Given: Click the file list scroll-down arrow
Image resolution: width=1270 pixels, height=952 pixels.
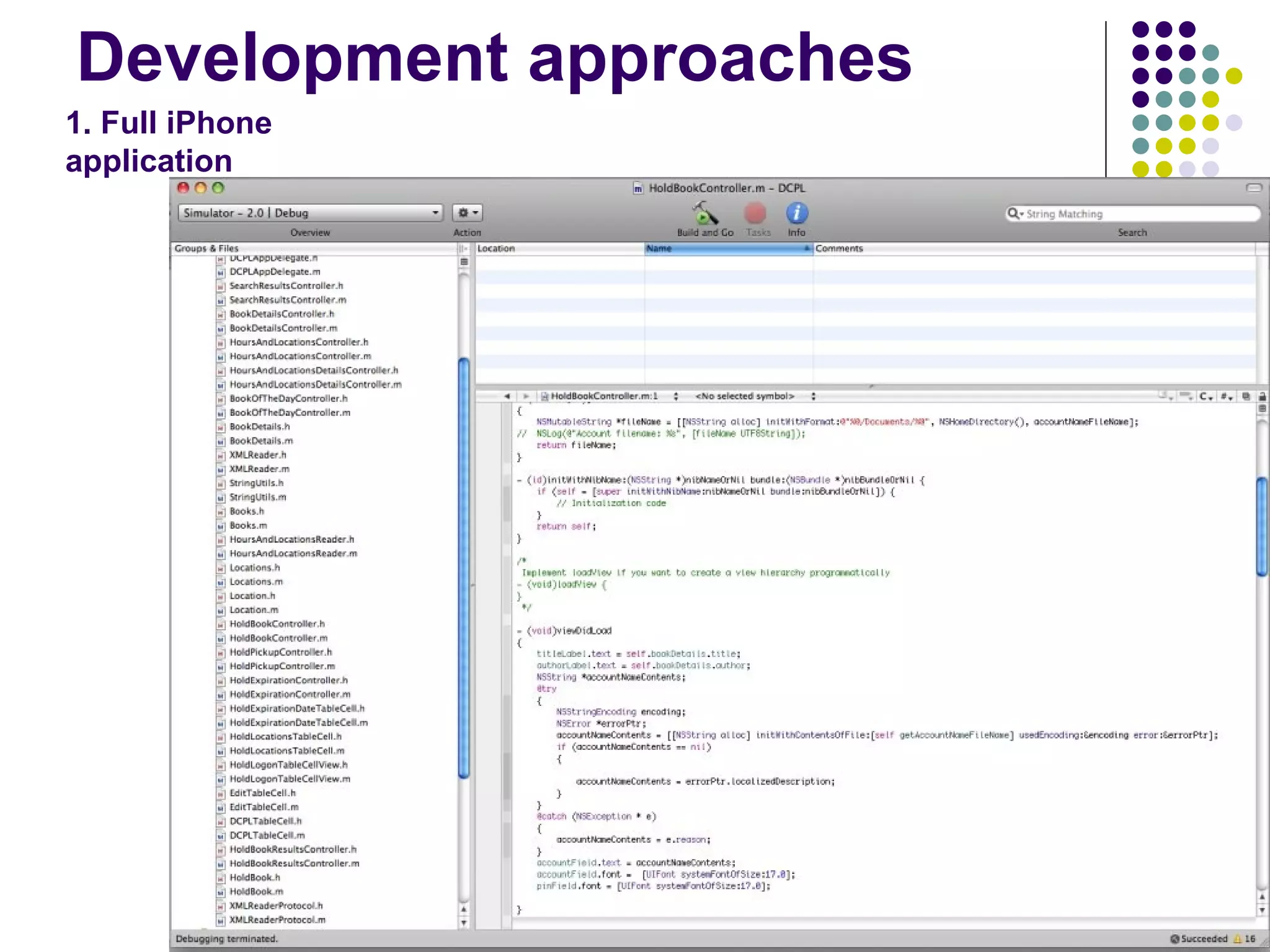Looking at the screenshot, I should click(464, 922).
